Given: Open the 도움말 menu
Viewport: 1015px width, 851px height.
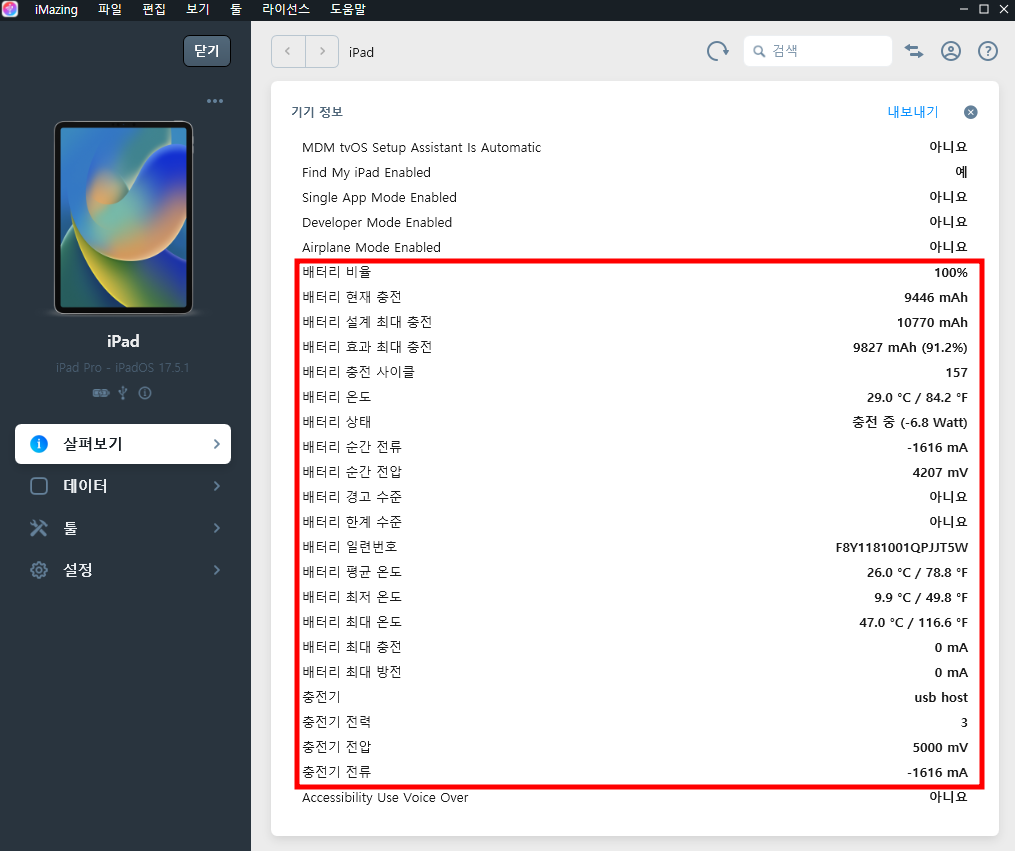Looking at the screenshot, I should tap(348, 9).
